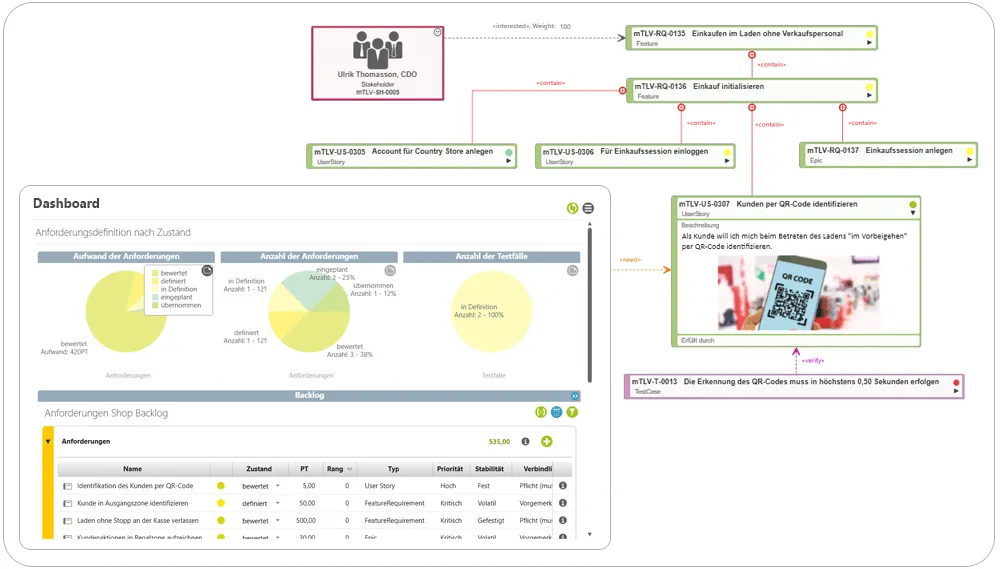
Task: Click legend icon on Aufwand der Anforderungen chart
Action: [x=207, y=271]
